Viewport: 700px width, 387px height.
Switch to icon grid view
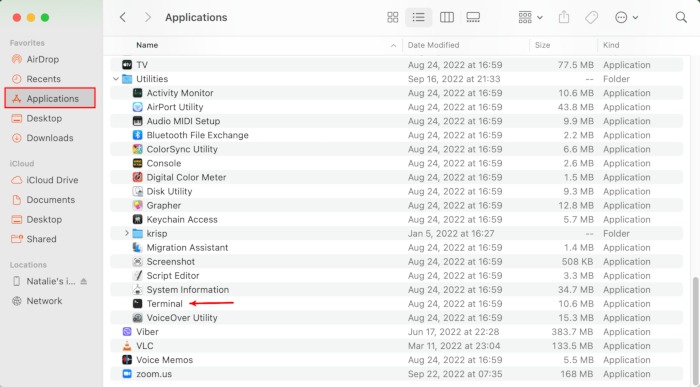(x=392, y=17)
